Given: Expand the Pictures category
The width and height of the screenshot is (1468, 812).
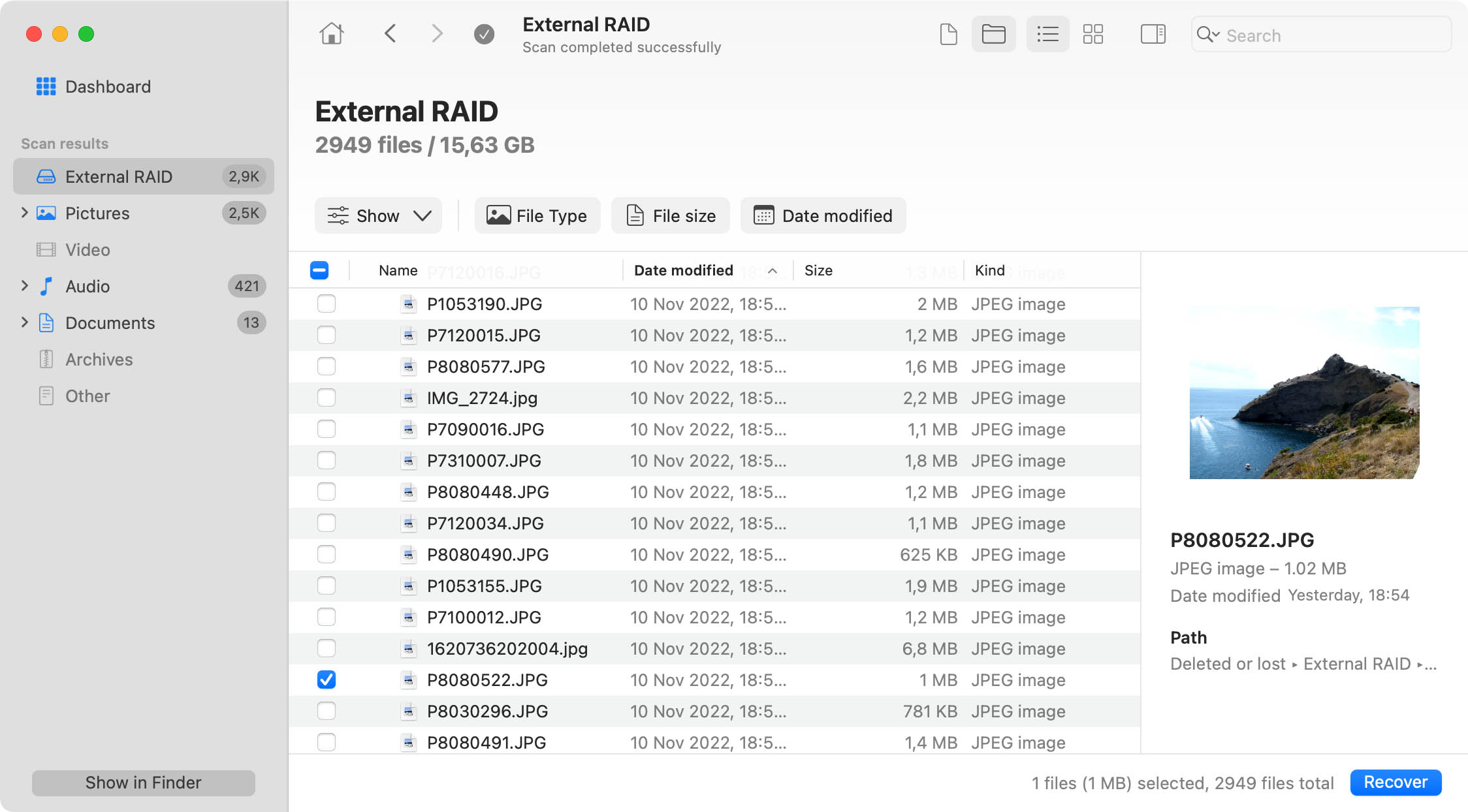Looking at the screenshot, I should pos(23,212).
